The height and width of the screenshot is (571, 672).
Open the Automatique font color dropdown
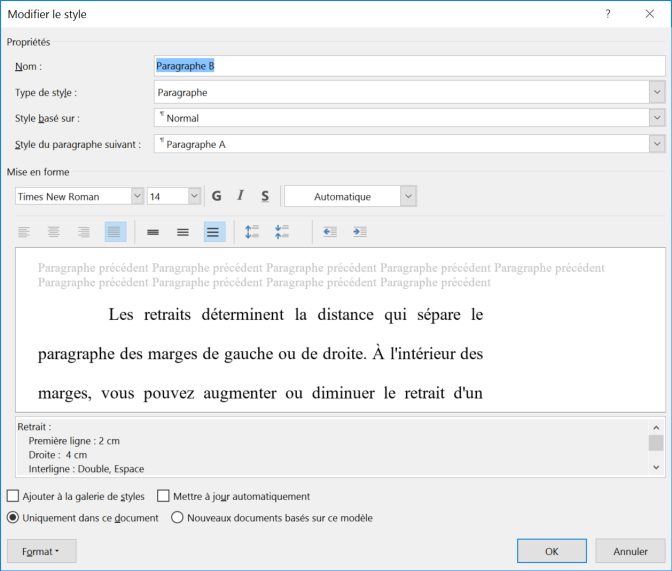click(408, 196)
